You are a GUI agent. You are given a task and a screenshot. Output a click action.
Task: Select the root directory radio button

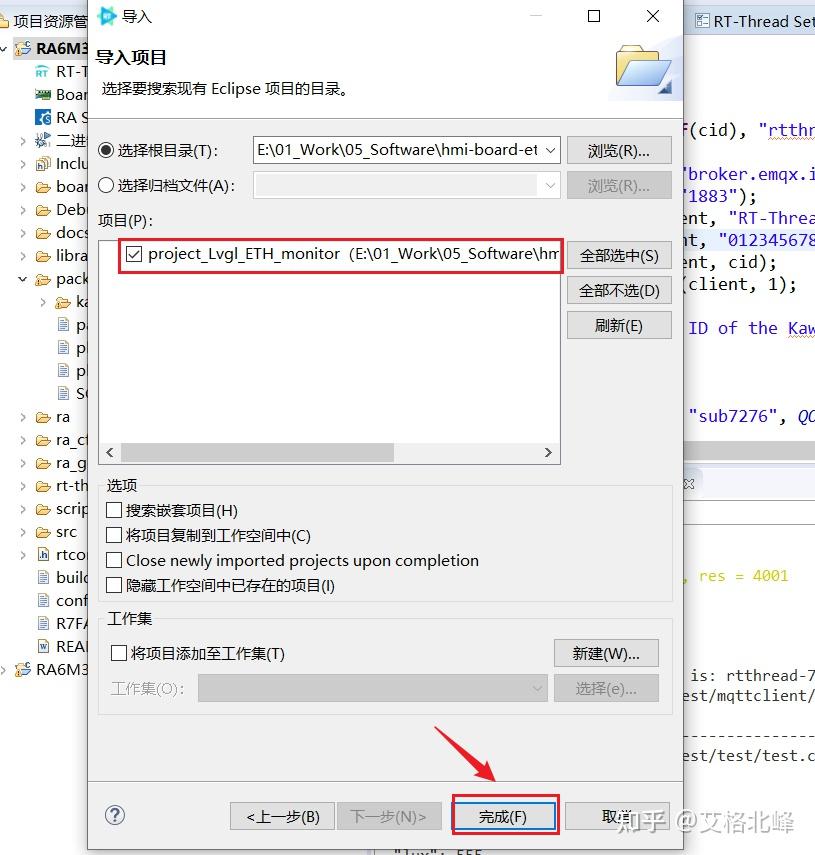click(106, 150)
